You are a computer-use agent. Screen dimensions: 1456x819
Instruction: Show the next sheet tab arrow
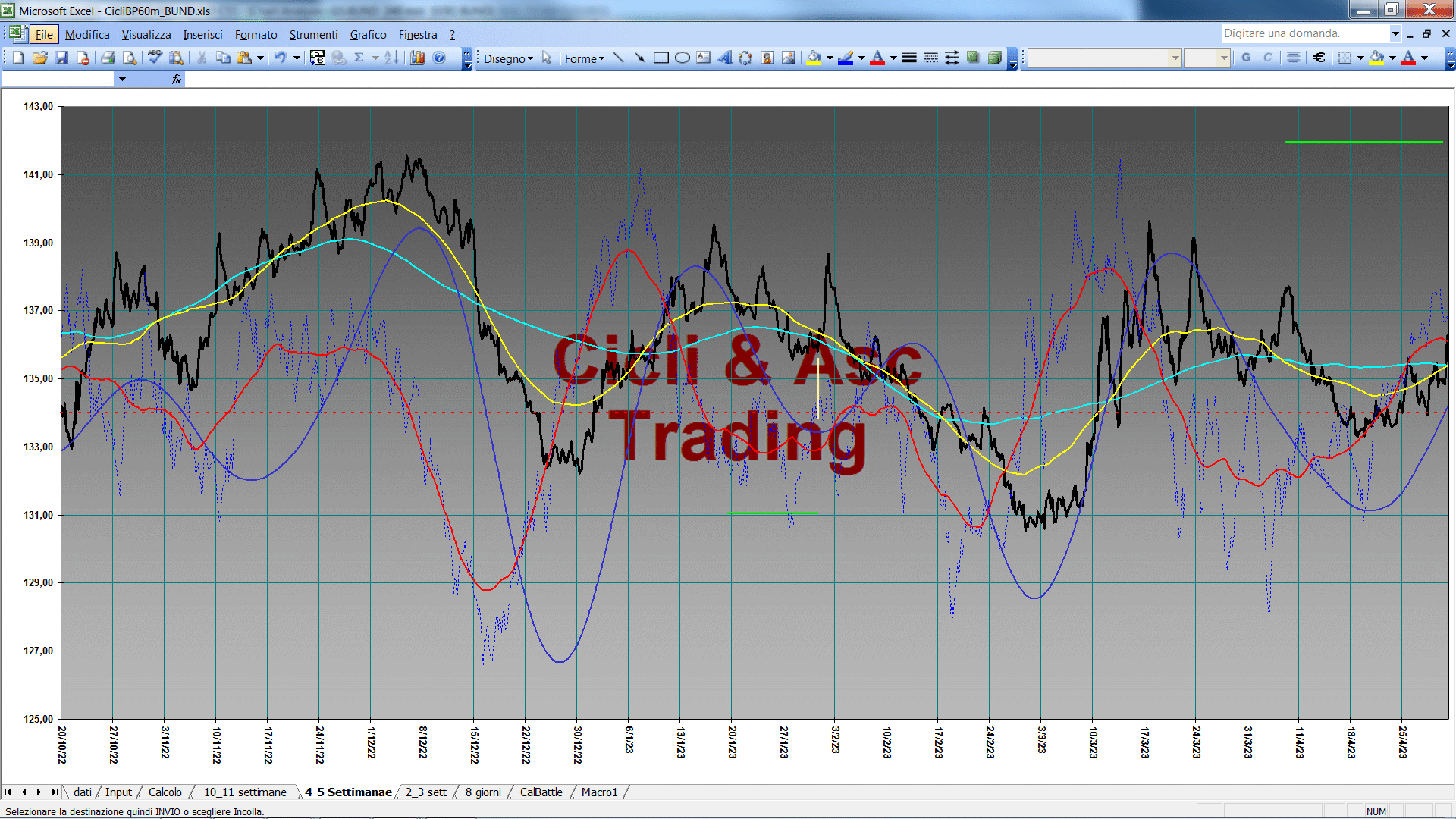tap(39, 792)
